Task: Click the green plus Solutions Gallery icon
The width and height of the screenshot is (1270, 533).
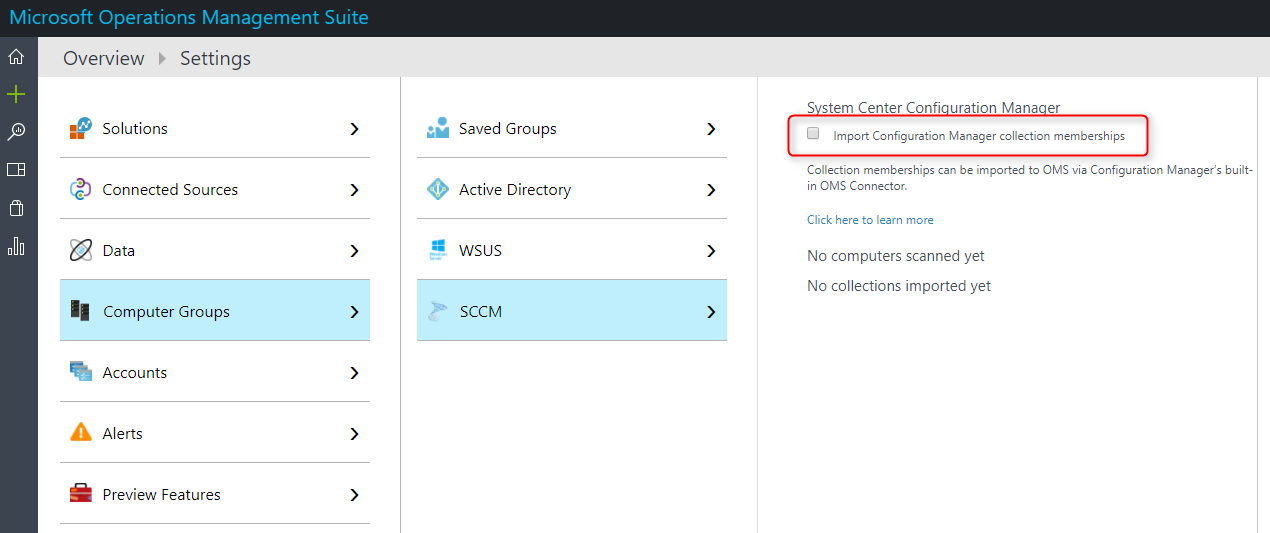Action: 16,94
